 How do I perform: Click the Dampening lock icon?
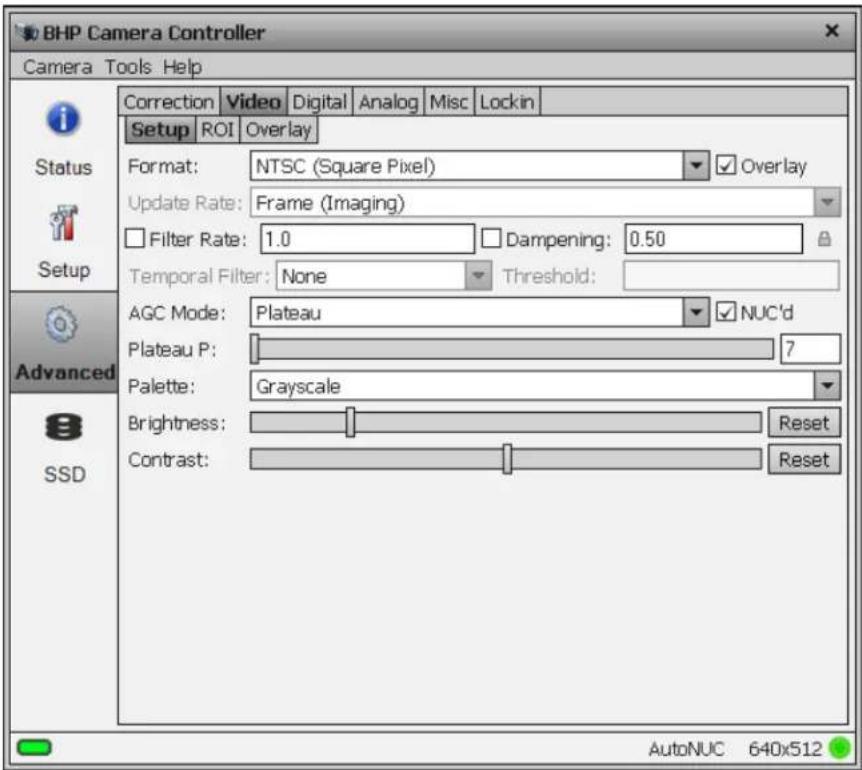coord(824,239)
